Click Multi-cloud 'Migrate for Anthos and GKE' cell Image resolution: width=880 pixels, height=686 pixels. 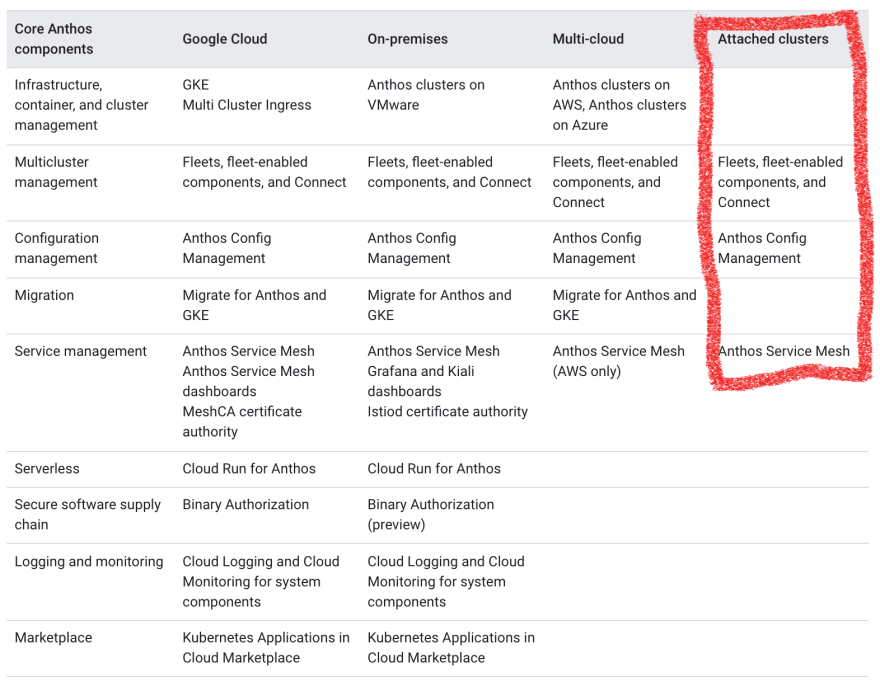(x=625, y=305)
